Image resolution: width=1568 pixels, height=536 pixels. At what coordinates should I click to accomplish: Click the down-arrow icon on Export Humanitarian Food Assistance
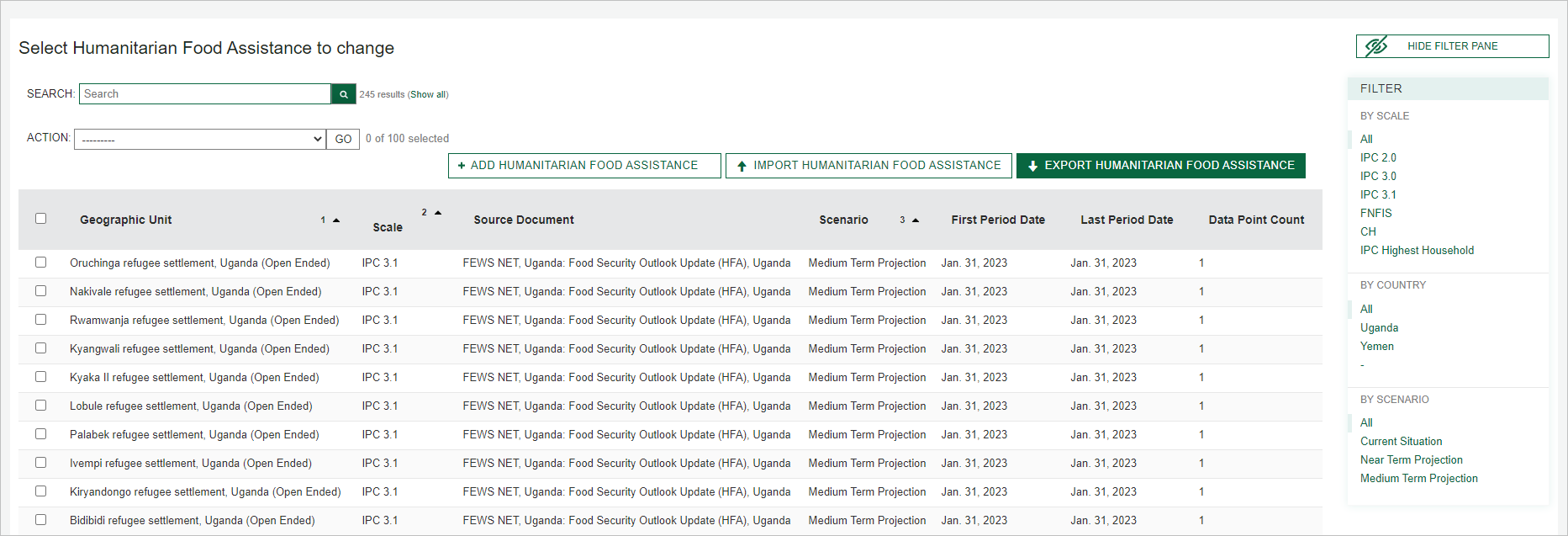click(x=1032, y=166)
